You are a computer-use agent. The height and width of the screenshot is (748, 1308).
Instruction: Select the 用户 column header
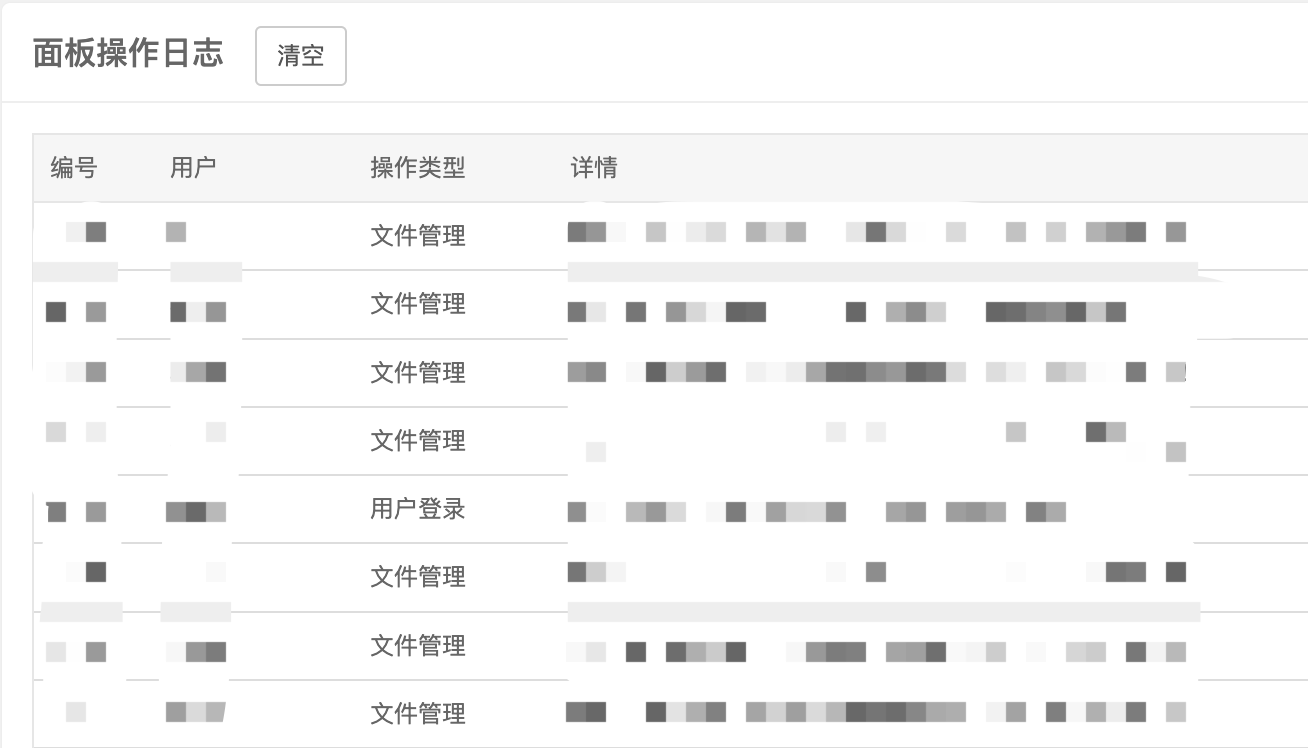pos(193,168)
